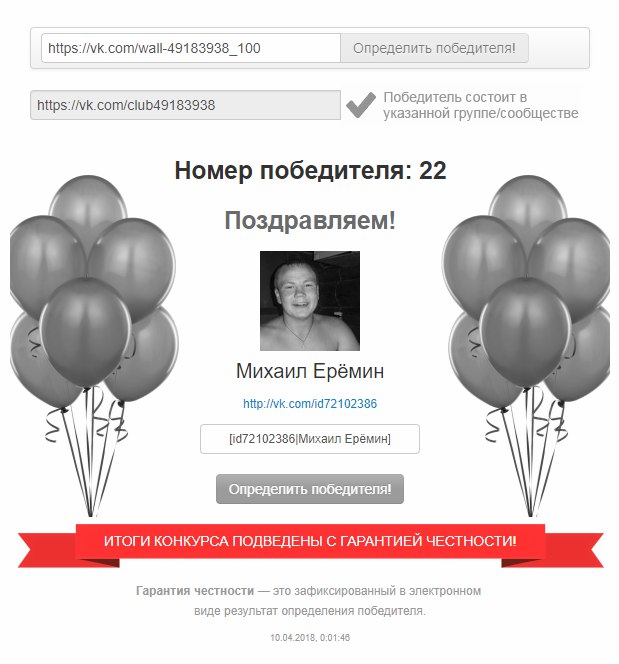619x664 pixels.
Task: Click the winner name 'Михаил Ерёмин'
Action: pos(310,371)
